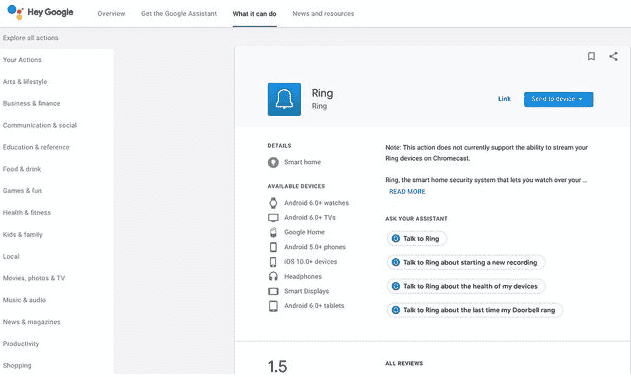
Task: Click the Android watches device icon
Action: (273, 203)
